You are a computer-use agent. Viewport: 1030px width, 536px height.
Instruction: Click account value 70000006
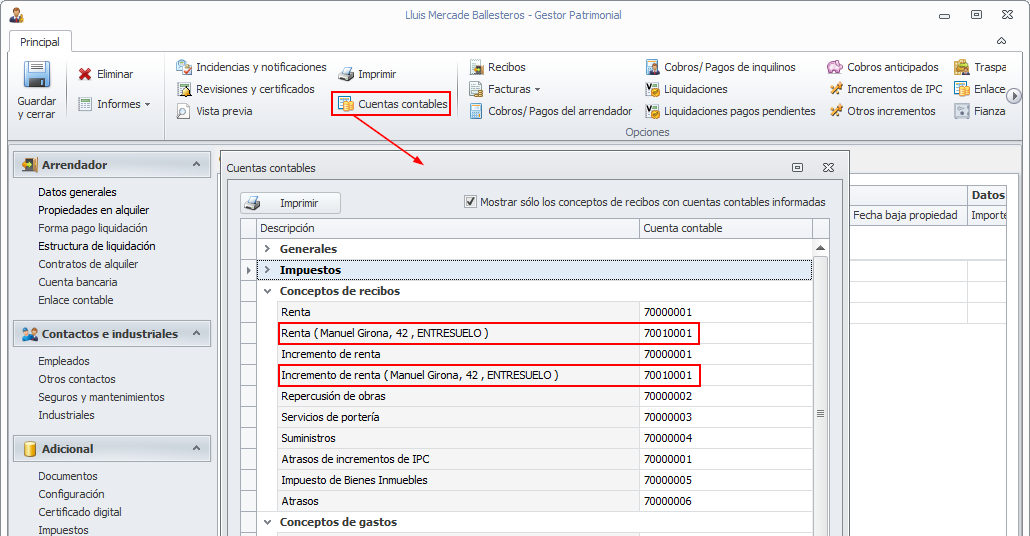[667, 501]
